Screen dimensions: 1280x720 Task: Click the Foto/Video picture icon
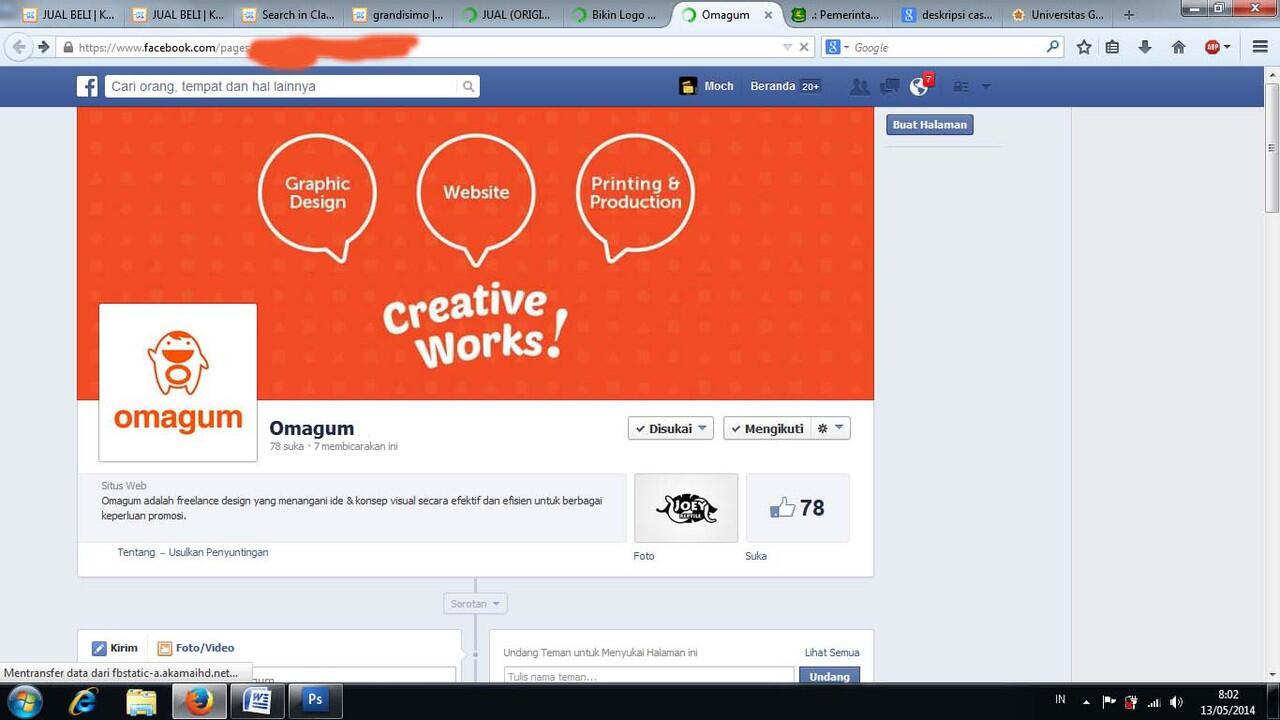point(165,648)
